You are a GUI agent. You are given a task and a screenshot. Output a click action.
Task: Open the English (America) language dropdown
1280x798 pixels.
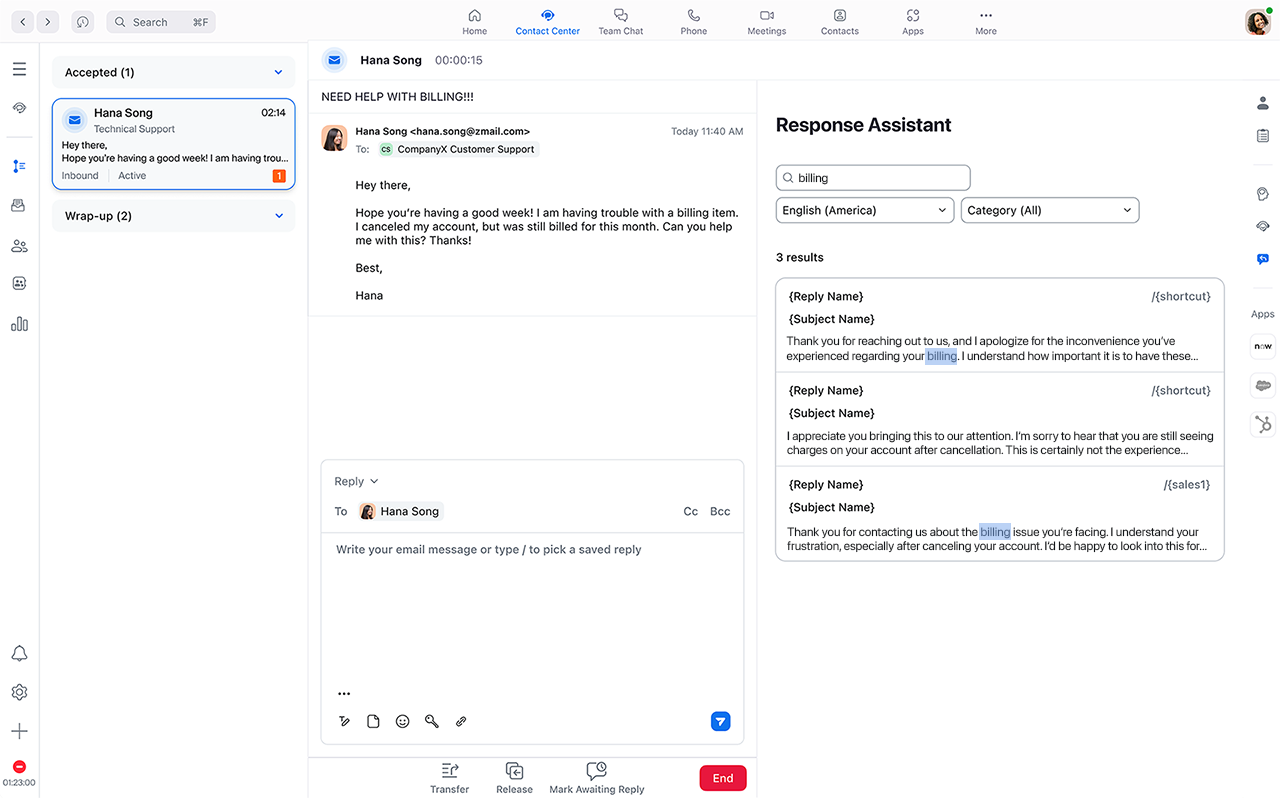point(865,210)
